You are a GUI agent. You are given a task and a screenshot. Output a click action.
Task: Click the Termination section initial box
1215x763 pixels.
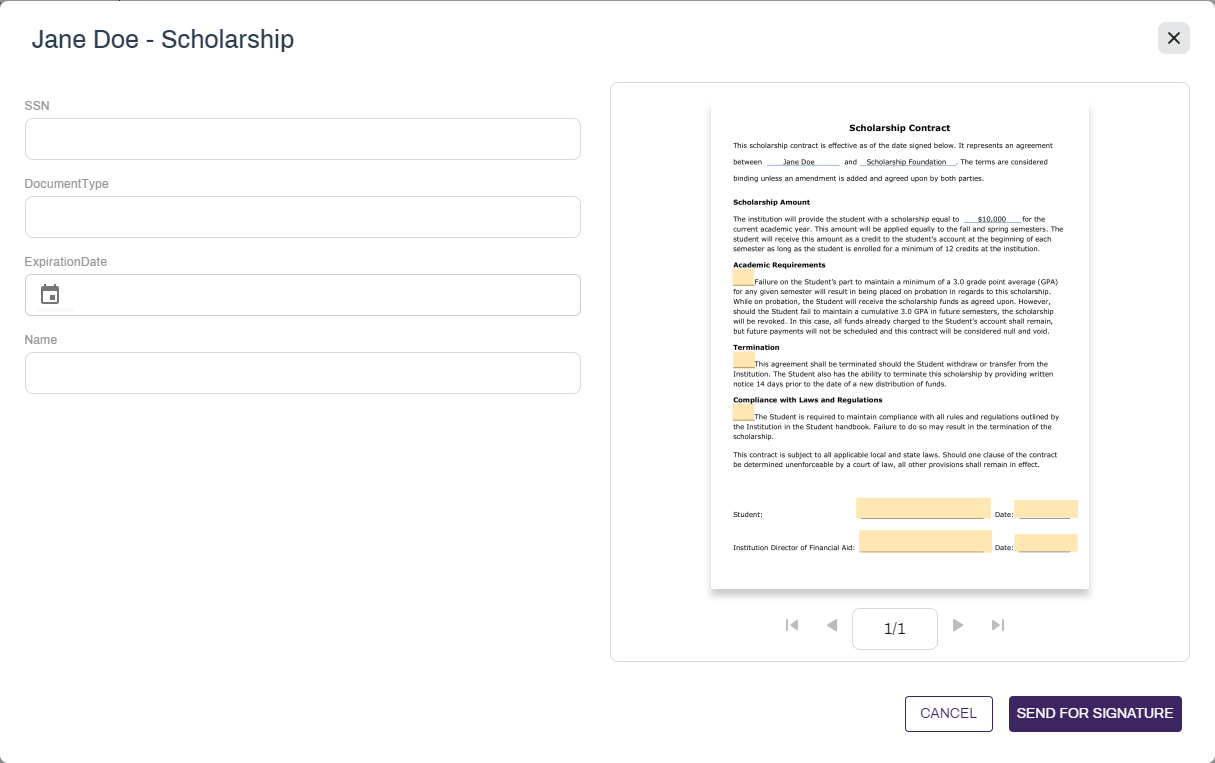click(x=744, y=360)
